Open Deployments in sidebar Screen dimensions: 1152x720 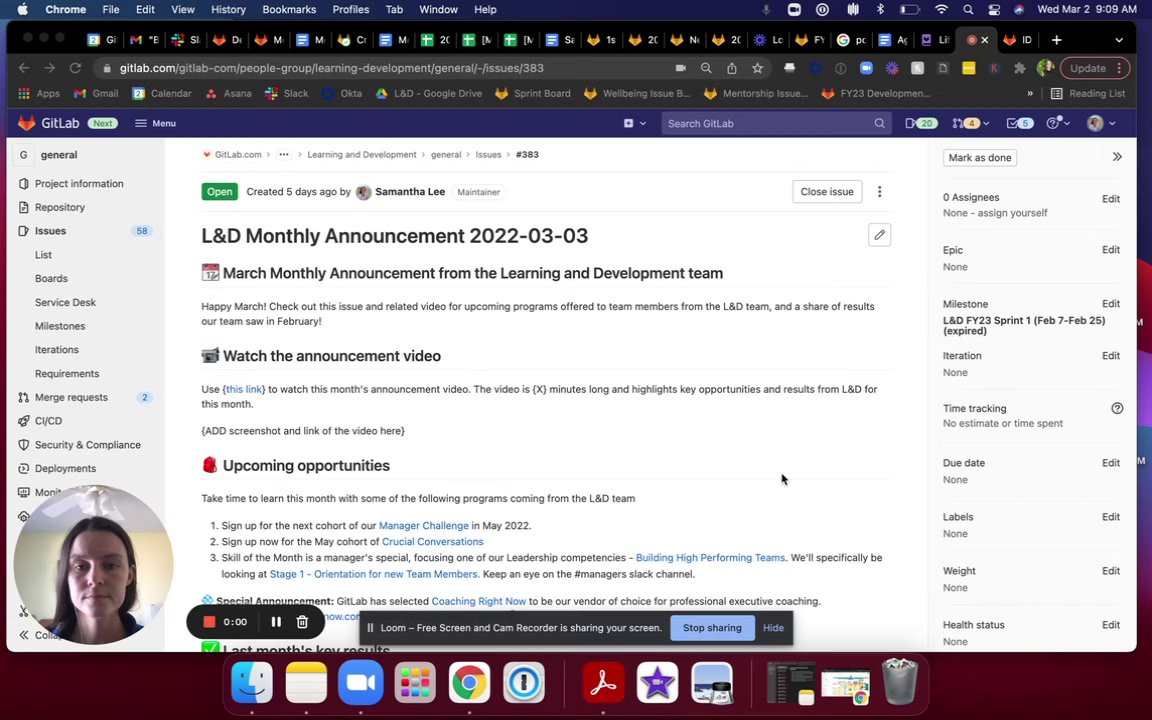(65, 469)
